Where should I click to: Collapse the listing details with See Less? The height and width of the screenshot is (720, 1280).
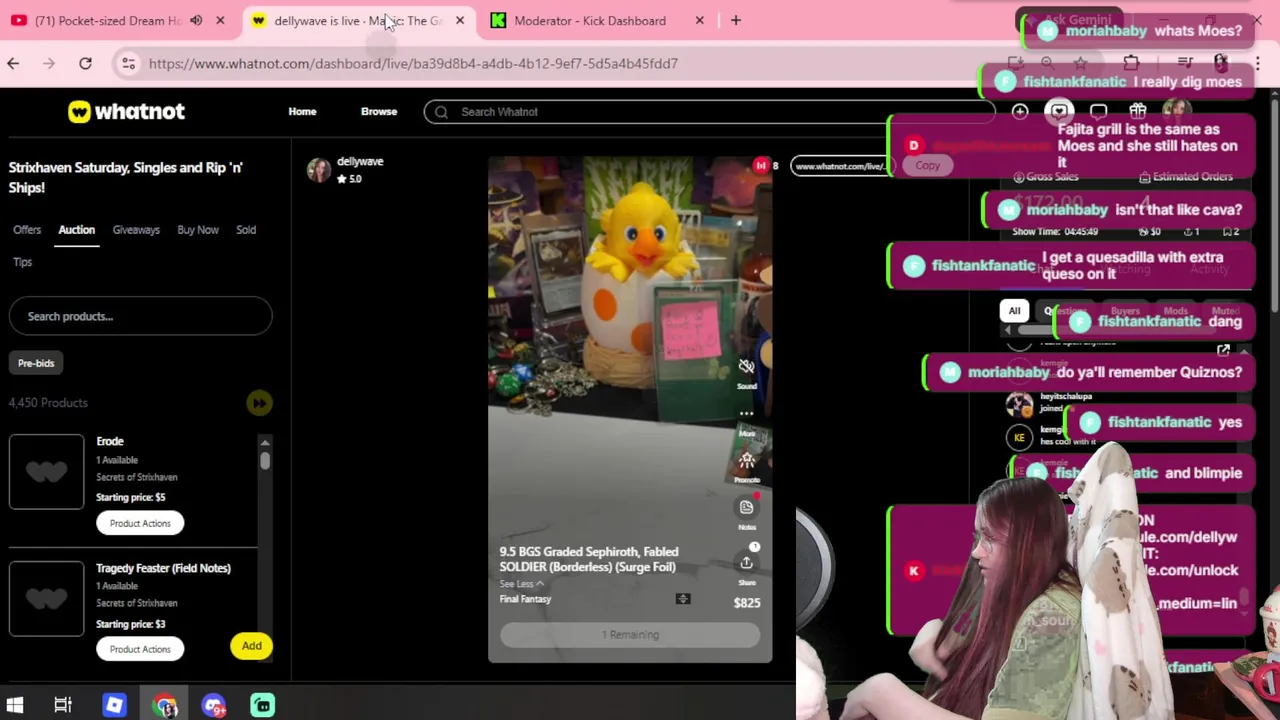(x=521, y=584)
